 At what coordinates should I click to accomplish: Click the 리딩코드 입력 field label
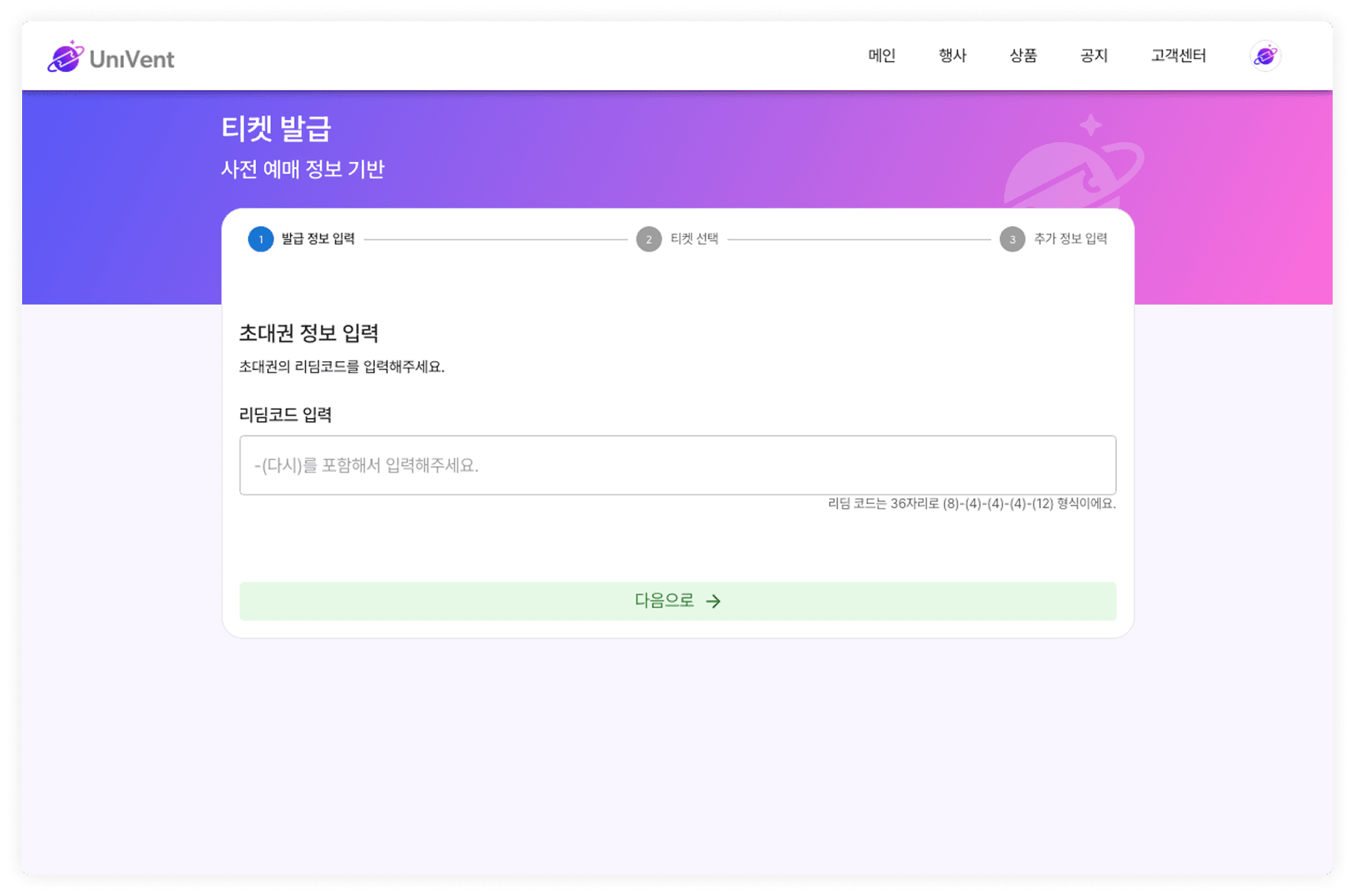pos(285,415)
